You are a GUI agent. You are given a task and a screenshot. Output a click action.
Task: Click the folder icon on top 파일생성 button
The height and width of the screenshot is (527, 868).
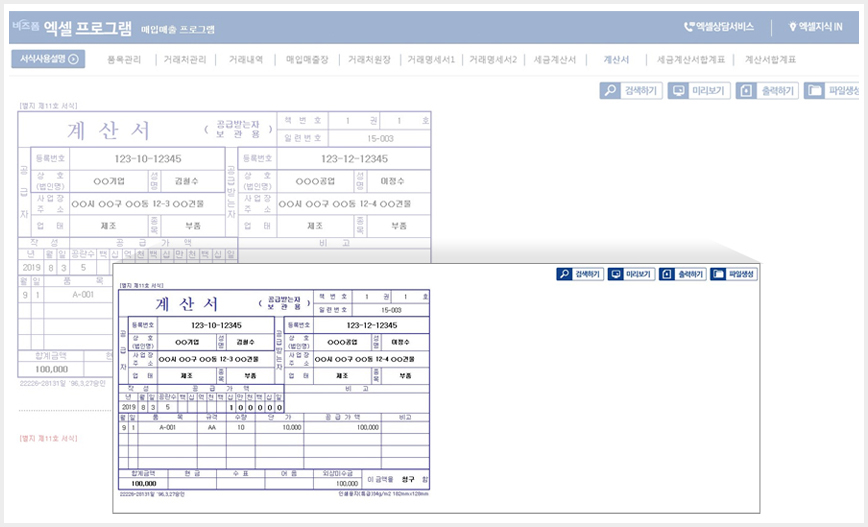click(814, 90)
